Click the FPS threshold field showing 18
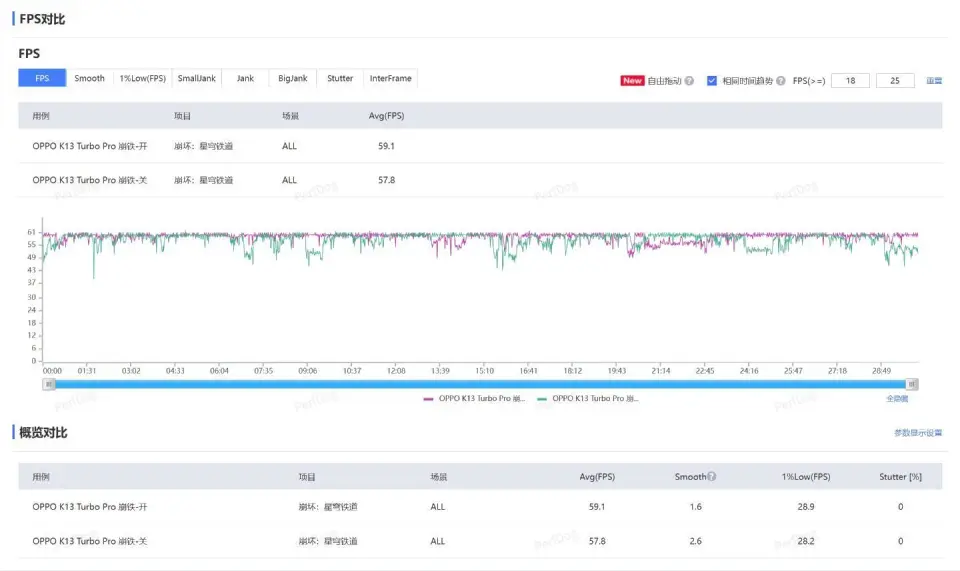 pos(850,81)
